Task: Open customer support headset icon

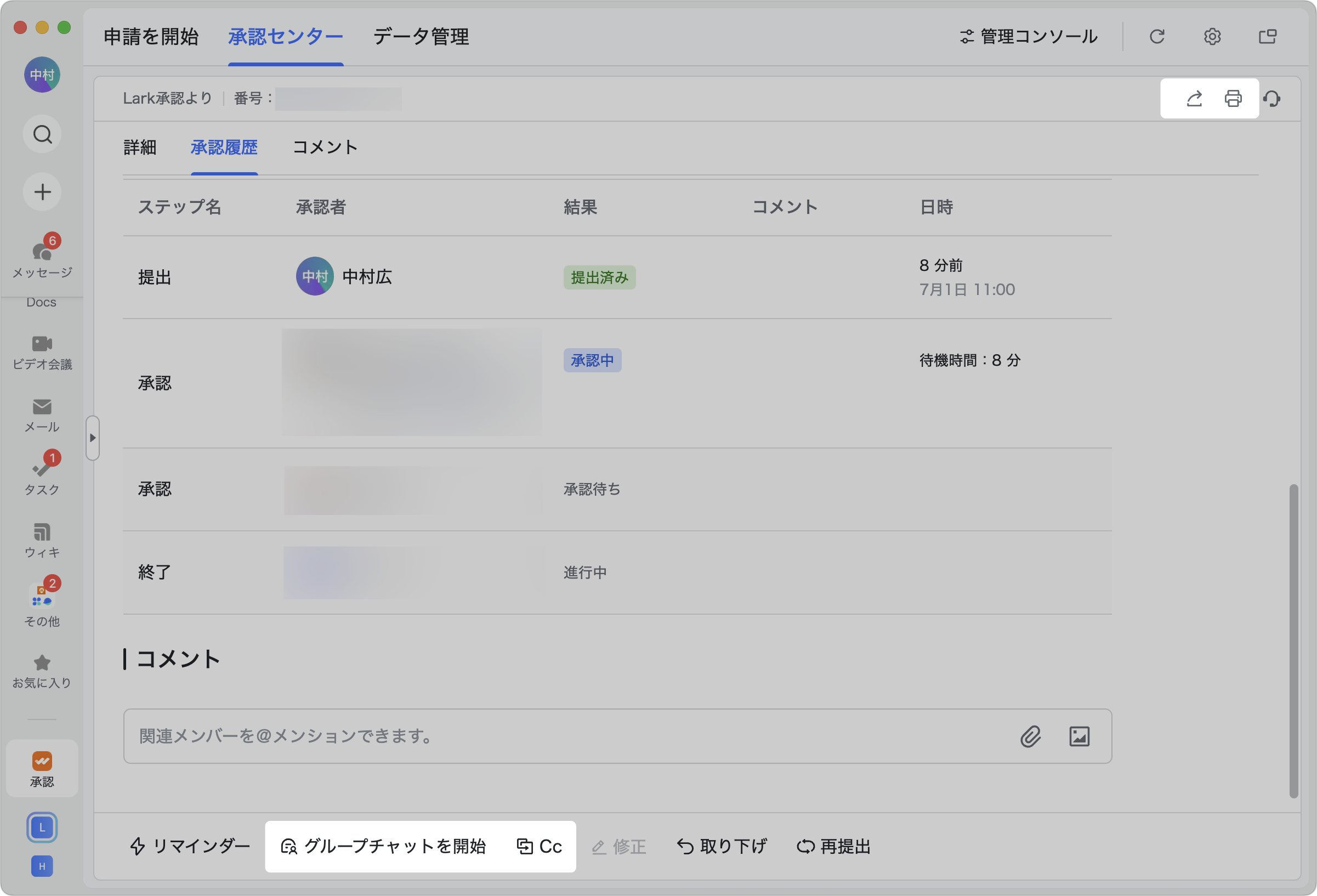Action: (x=1271, y=99)
